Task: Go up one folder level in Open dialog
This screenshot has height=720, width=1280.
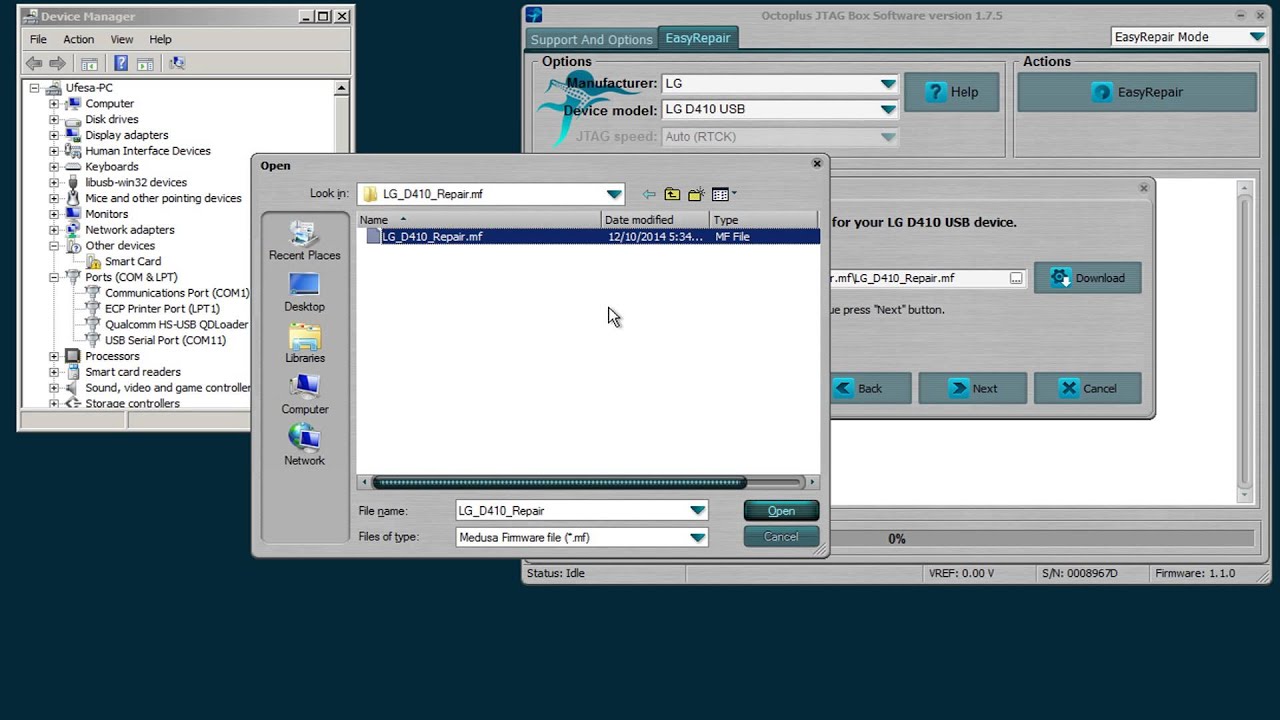Action: (x=672, y=194)
